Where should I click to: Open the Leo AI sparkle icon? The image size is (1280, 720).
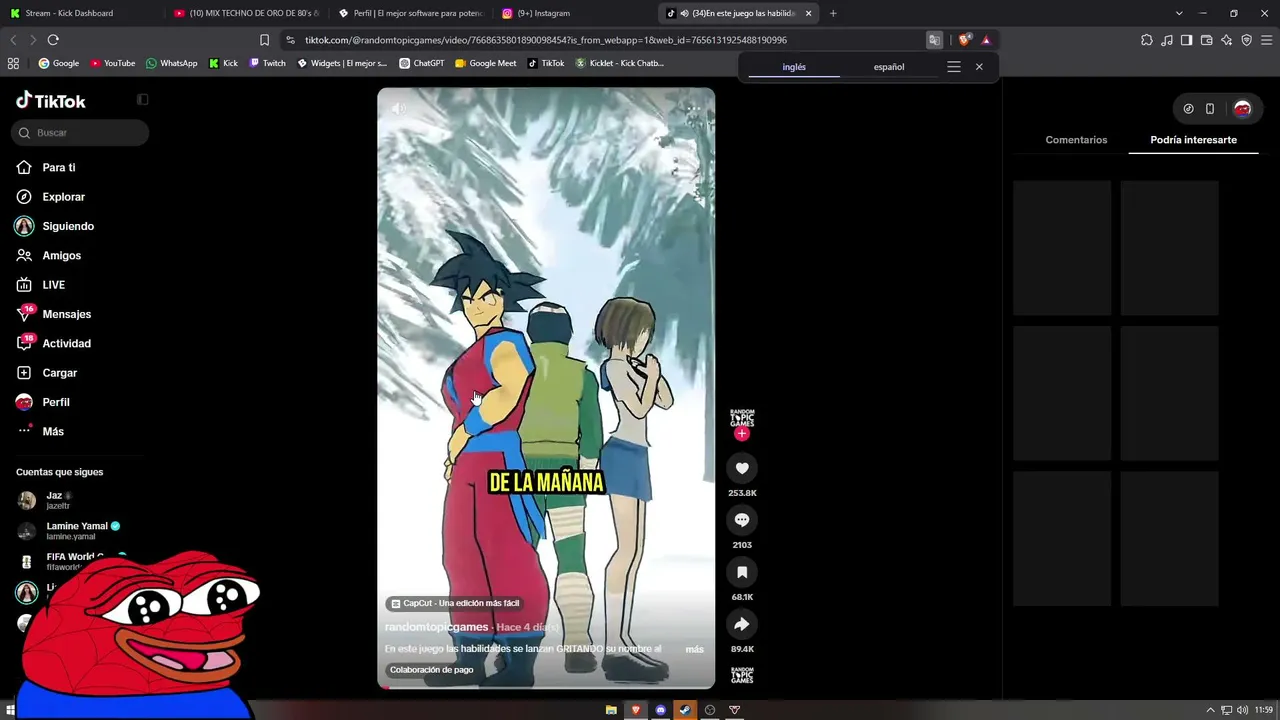point(1226,40)
